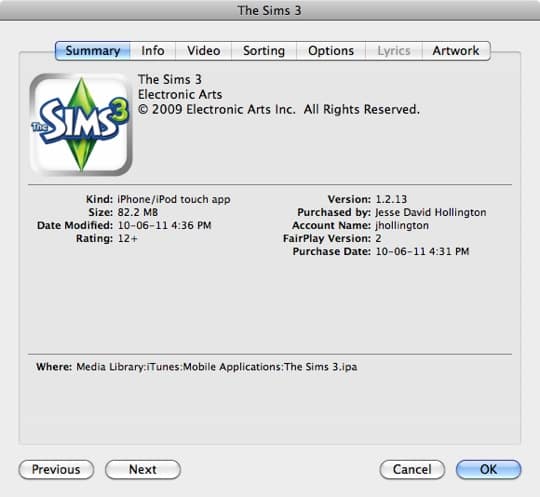Confirm with the OK button
Viewport: 540px width, 497px height.
[488, 469]
